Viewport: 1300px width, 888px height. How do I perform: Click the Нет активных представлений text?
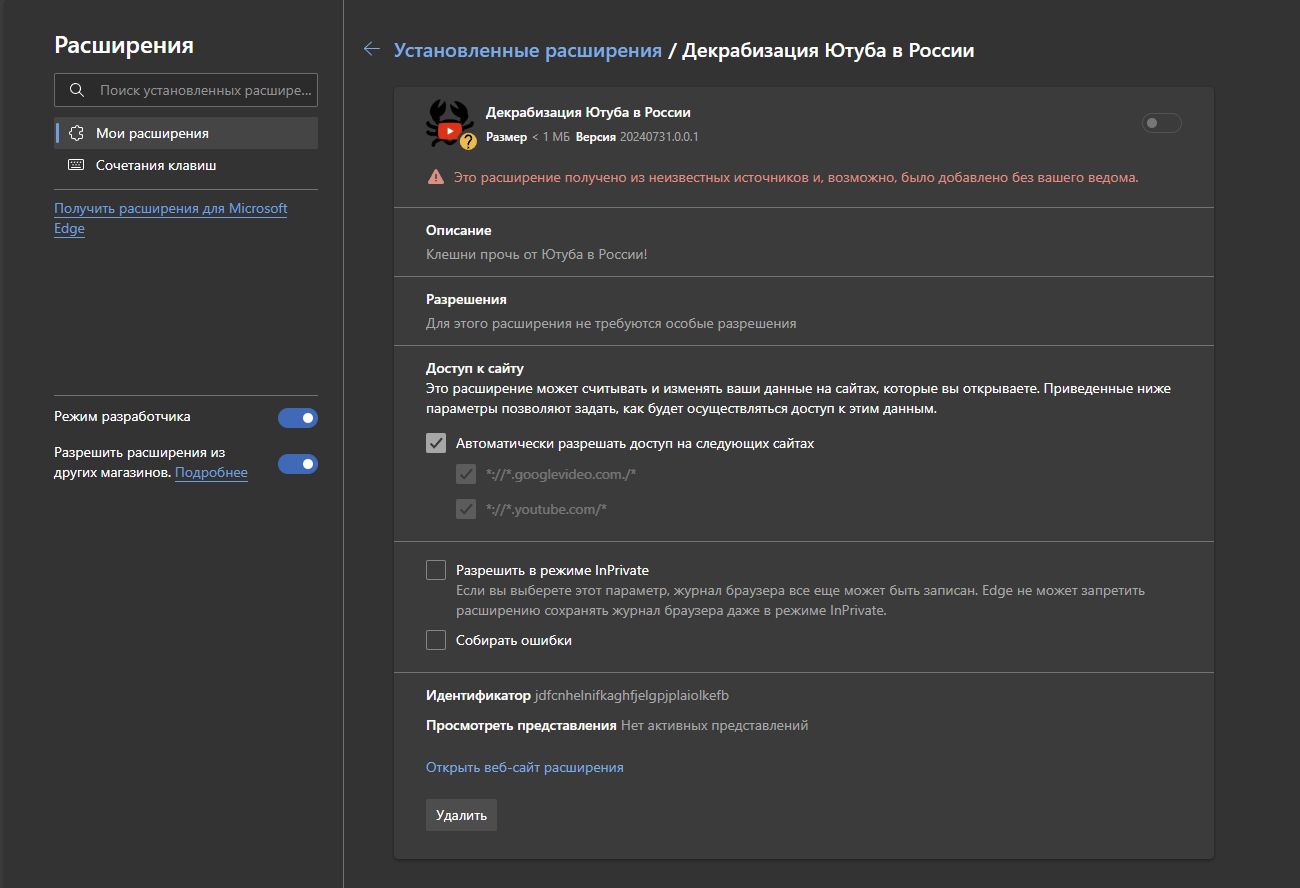pyautogui.click(x=714, y=725)
